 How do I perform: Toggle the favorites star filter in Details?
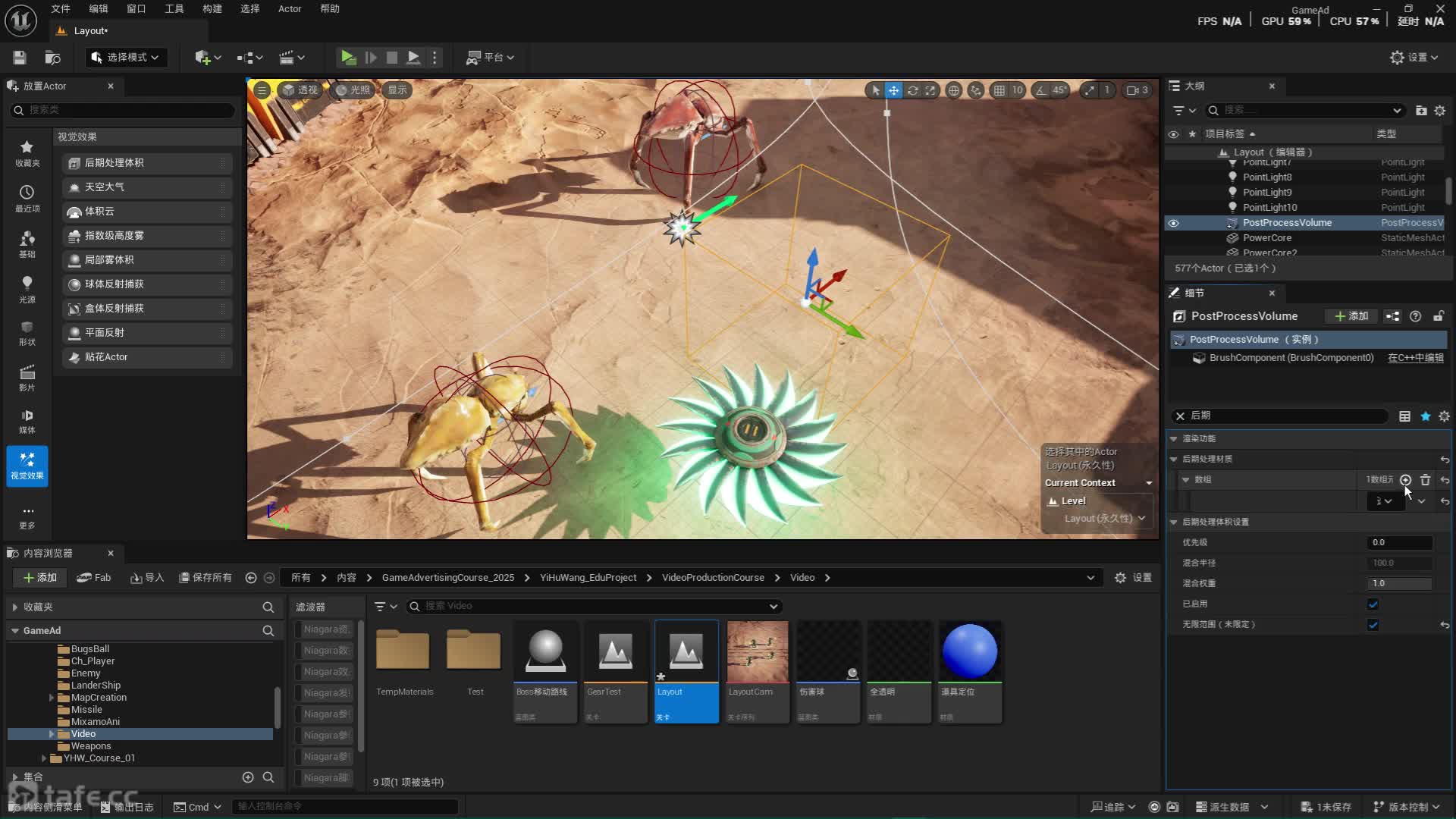[1425, 416]
